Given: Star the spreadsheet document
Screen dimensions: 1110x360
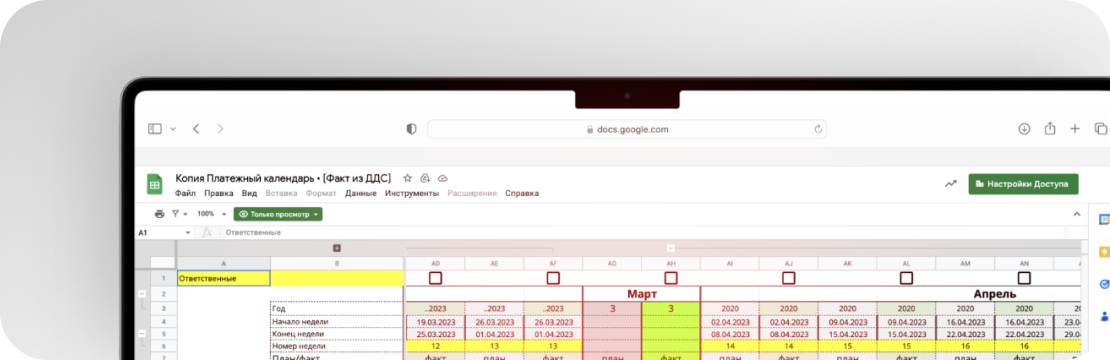Looking at the screenshot, I should pos(407,178).
